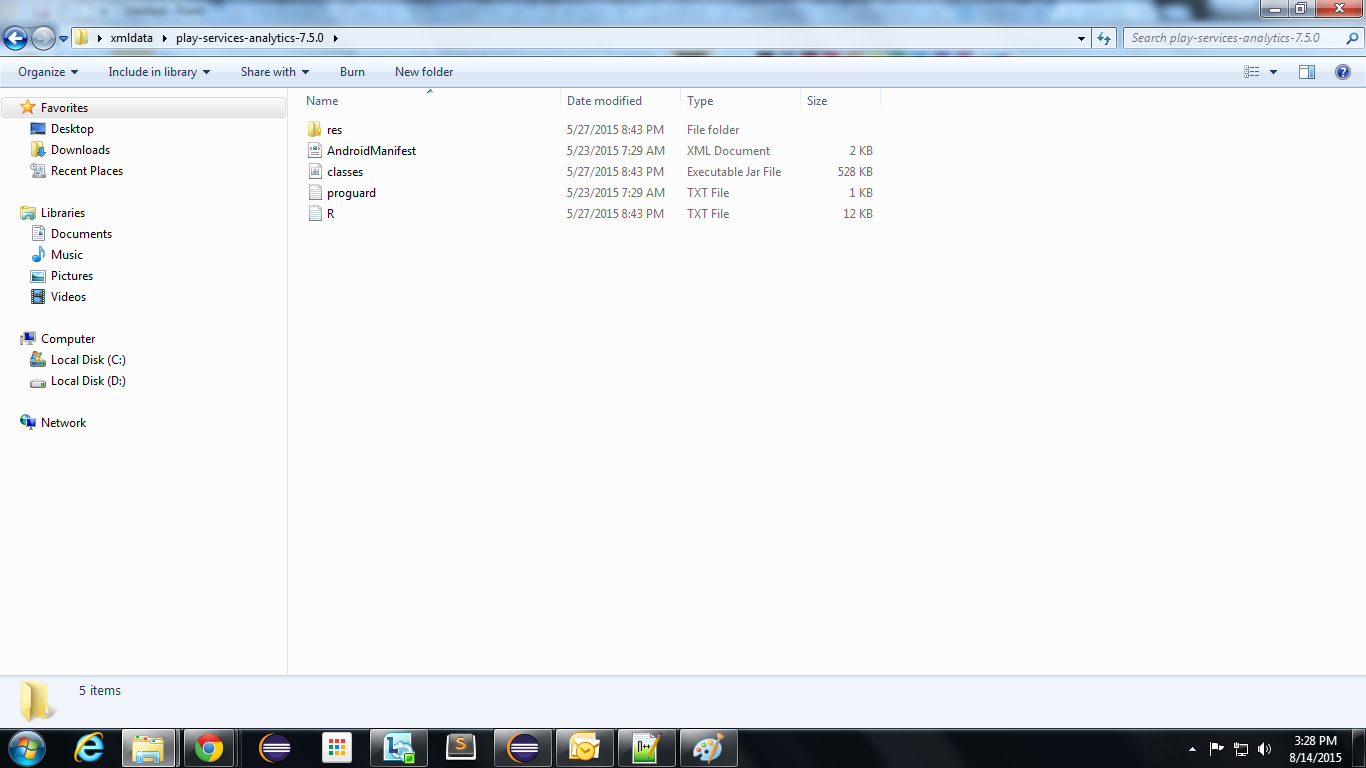Viewport: 1366px width, 768px height.
Task: Open the Videos library
Action: [68, 297]
